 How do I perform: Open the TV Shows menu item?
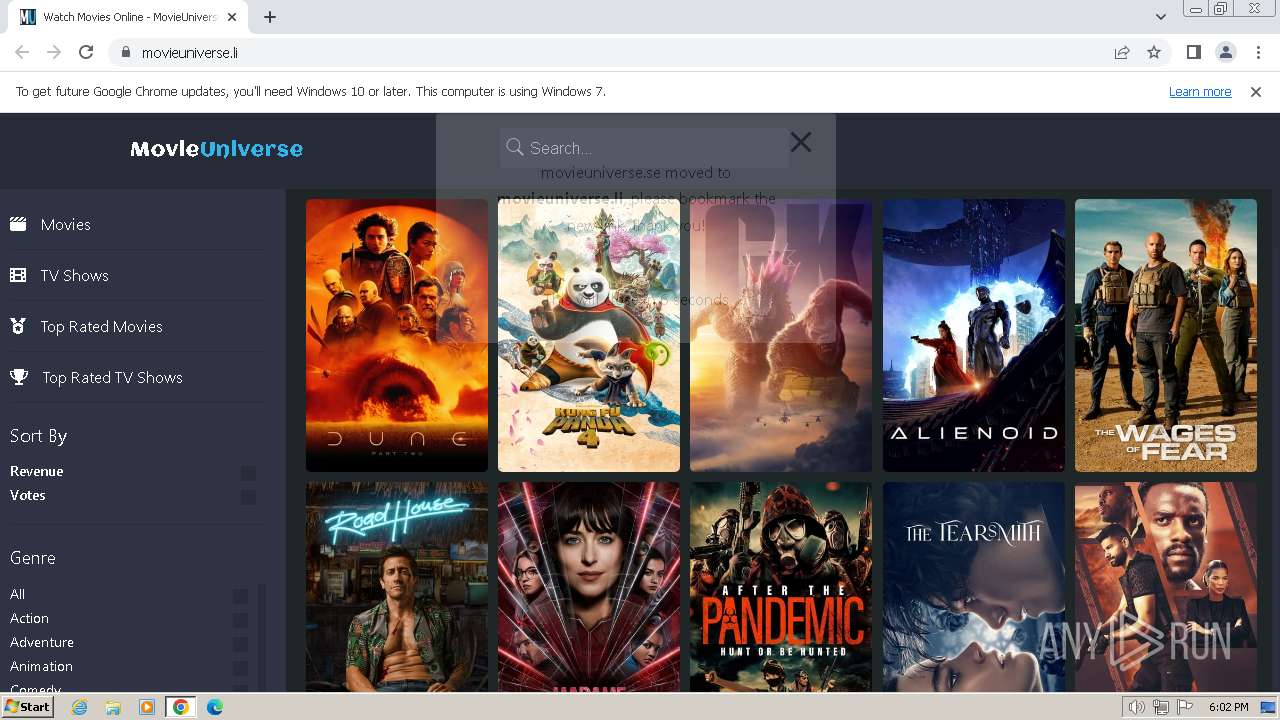click(x=74, y=275)
